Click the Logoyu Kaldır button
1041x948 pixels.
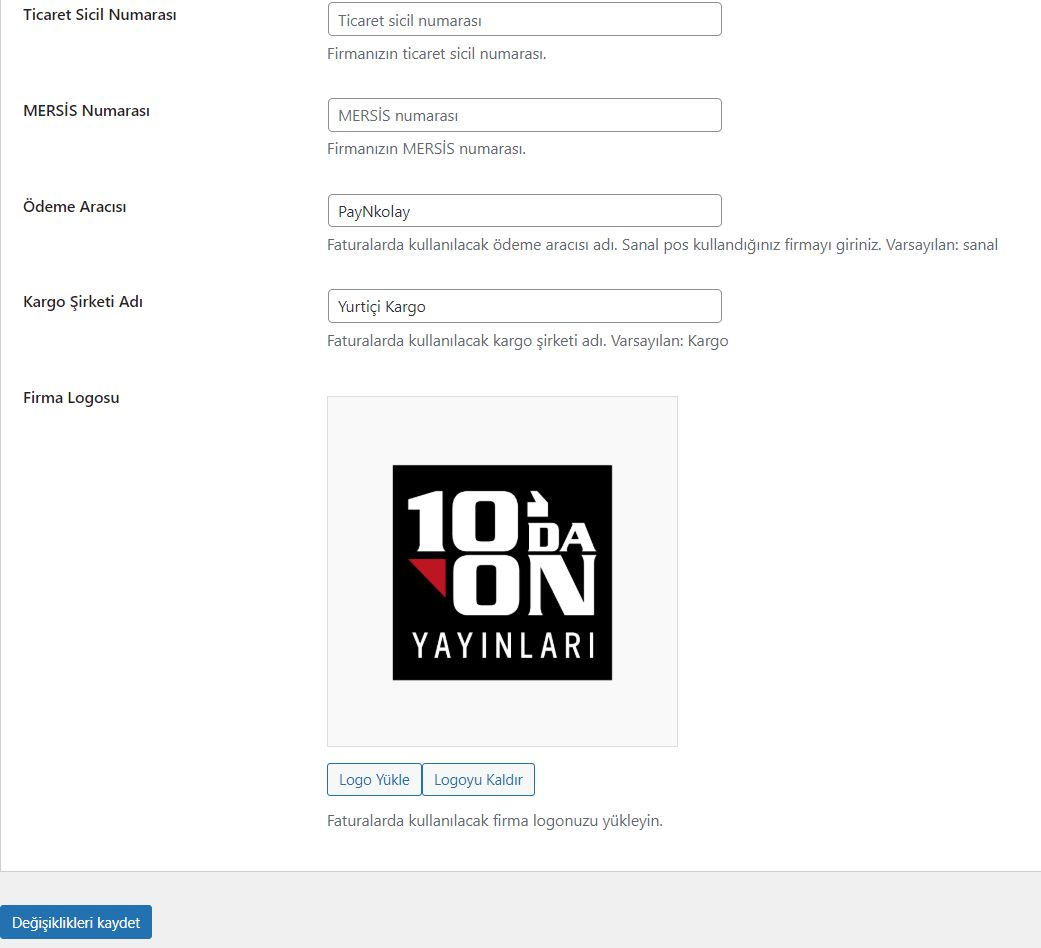coord(478,779)
